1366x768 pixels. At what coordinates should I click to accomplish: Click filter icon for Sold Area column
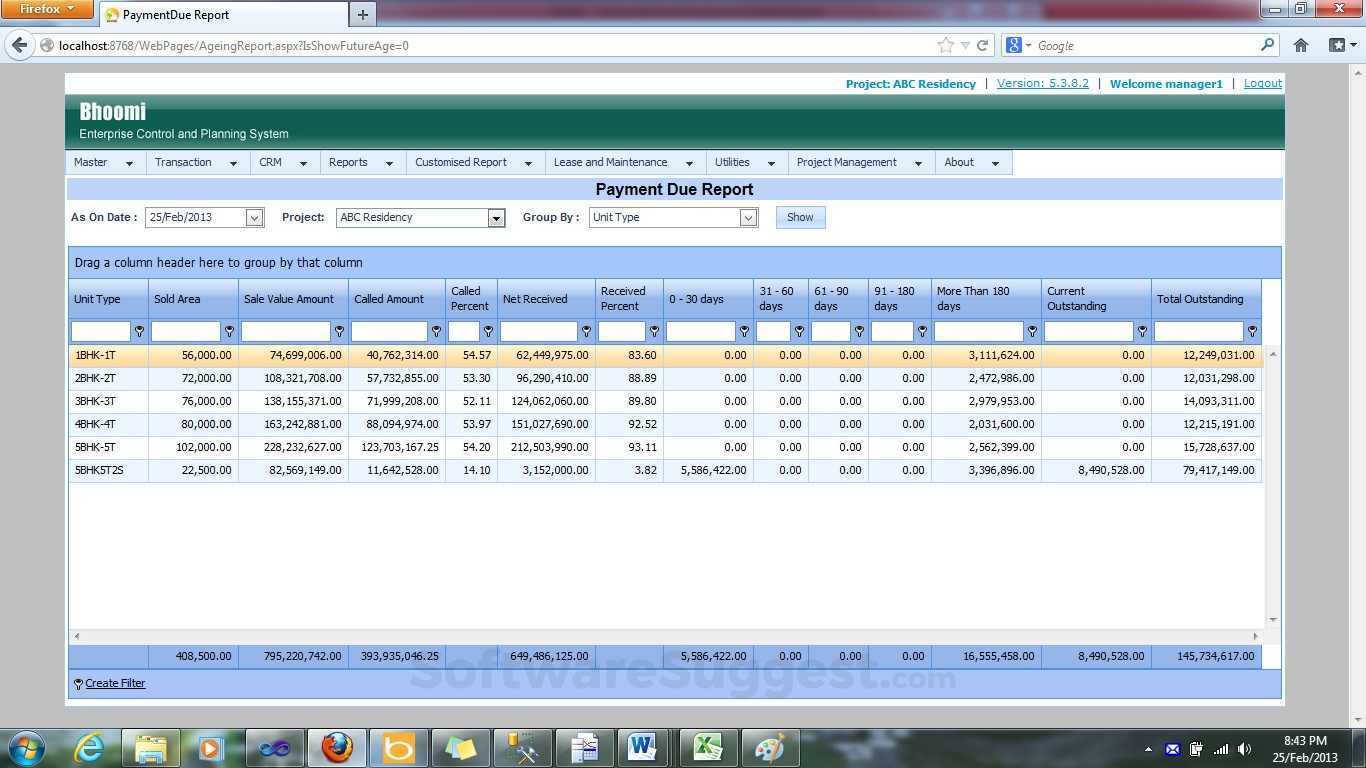click(x=229, y=331)
